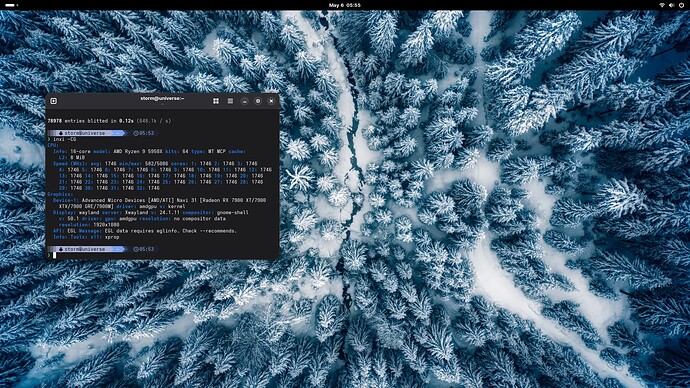This screenshot has height=388, width=690.
Task: Open the terminal hamburger menu
Action: (x=230, y=101)
